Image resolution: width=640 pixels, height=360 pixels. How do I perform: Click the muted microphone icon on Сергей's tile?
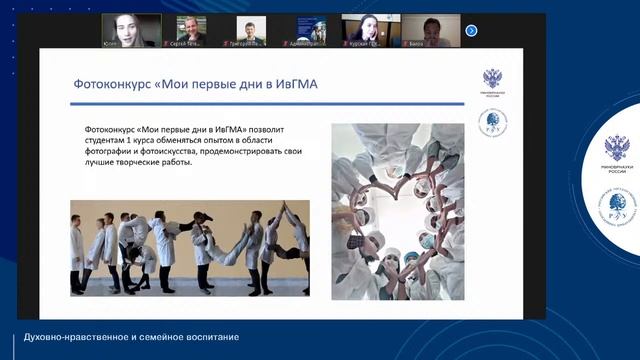pyautogui.click(x=166, y=44)
